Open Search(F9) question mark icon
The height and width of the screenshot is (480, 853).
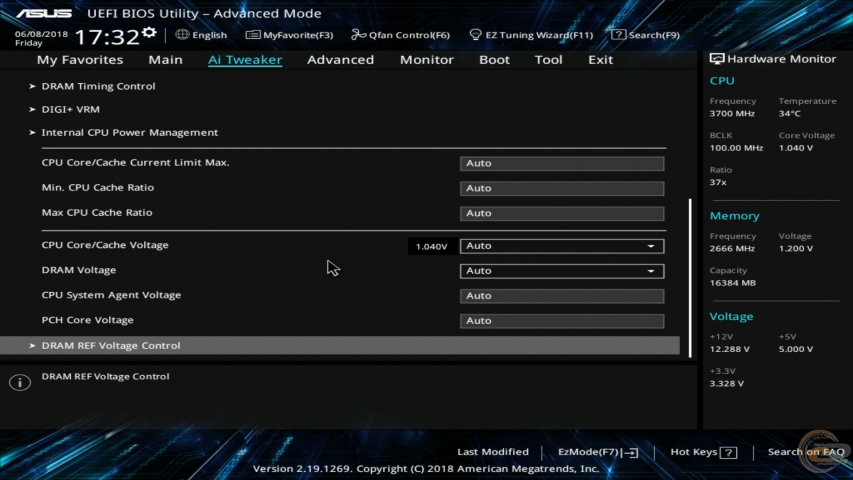click(x=619, y=35)
